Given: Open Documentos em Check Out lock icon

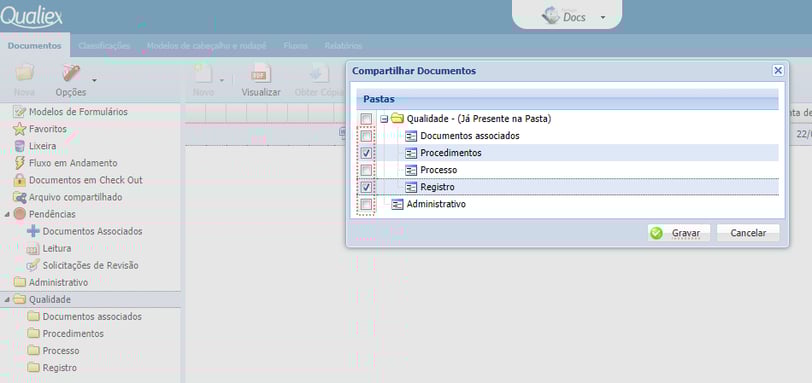Looking at the screenshot, I should point(20,180).
